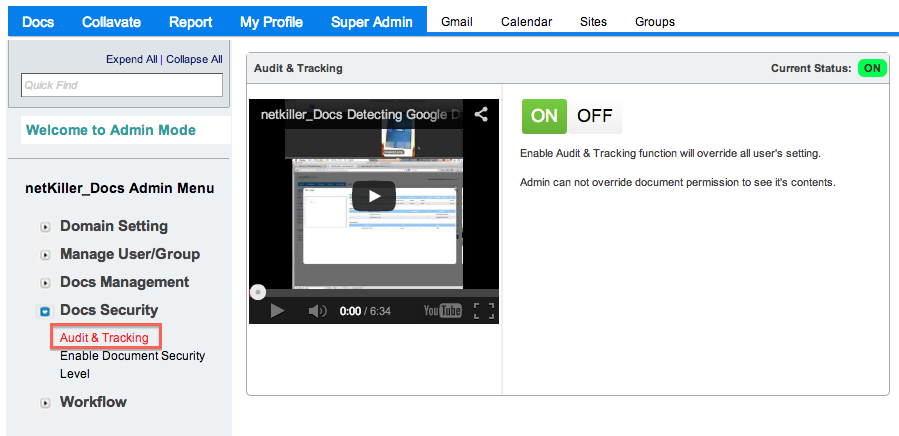899x436 pixels.
Task: Mute the video volume speaker icon
Action: click(x=317, y=311)
